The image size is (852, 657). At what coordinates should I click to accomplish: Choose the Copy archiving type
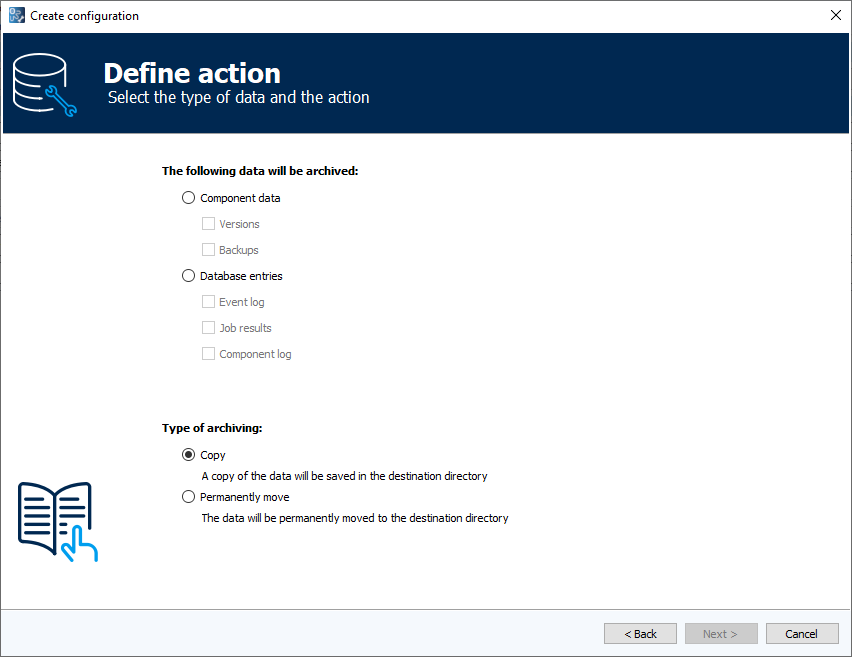coord(188,454)
